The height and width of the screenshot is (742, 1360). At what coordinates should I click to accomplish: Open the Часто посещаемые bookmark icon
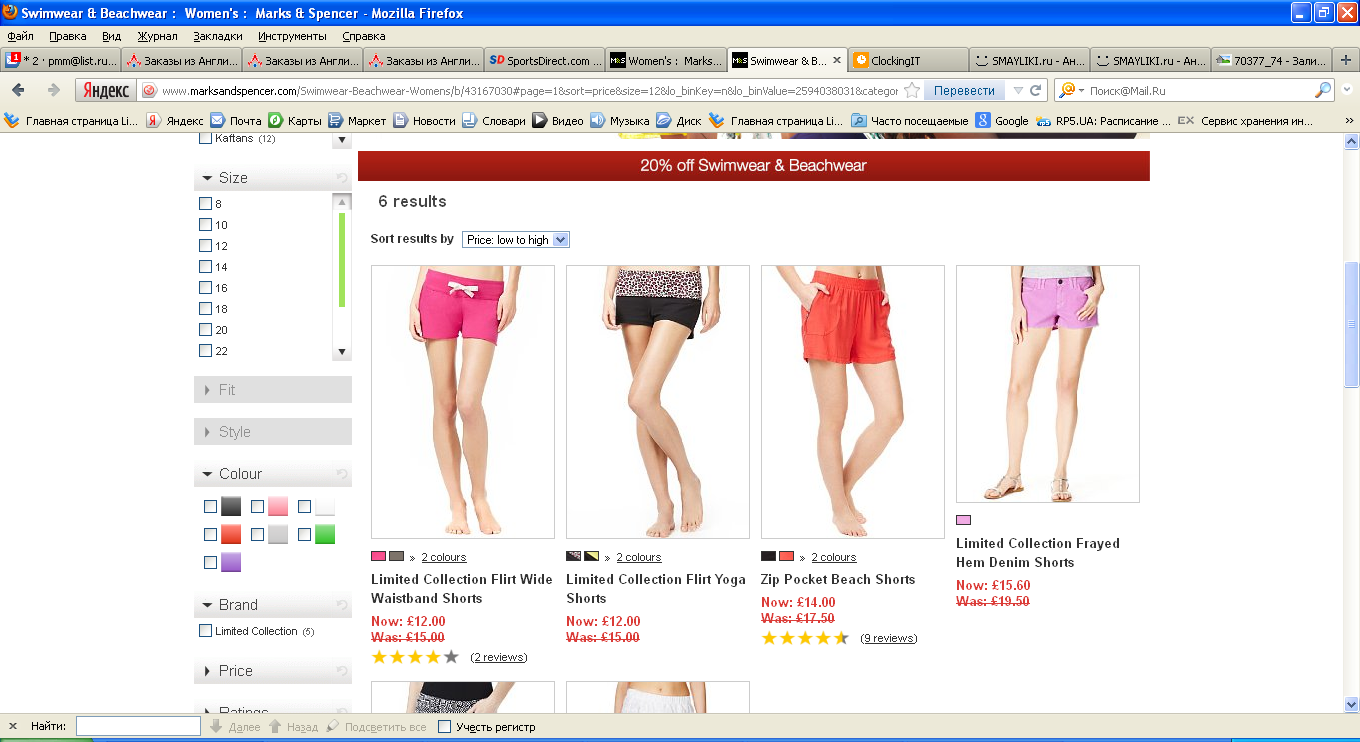coord(858,120)
